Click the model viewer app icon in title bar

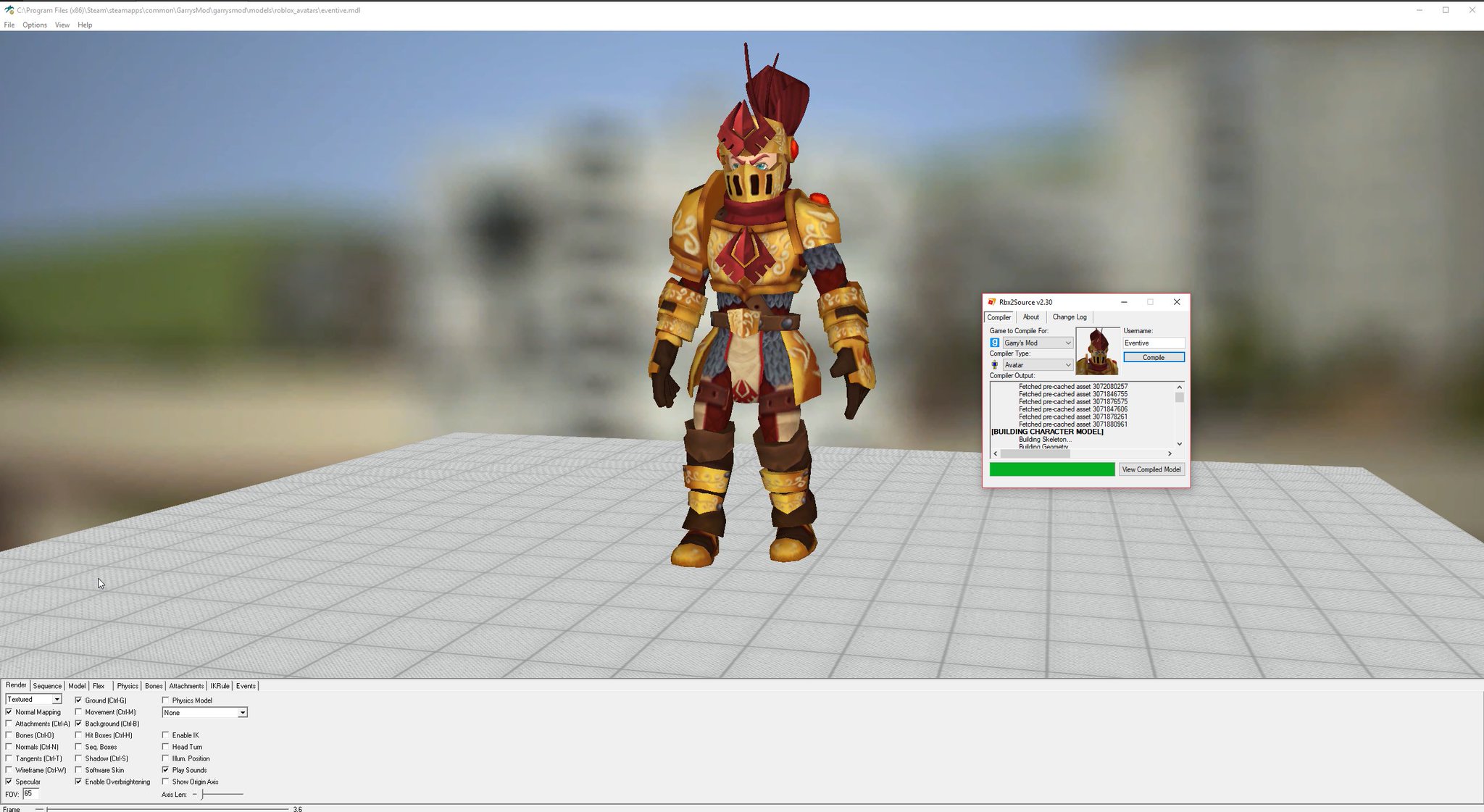(9, 10)
